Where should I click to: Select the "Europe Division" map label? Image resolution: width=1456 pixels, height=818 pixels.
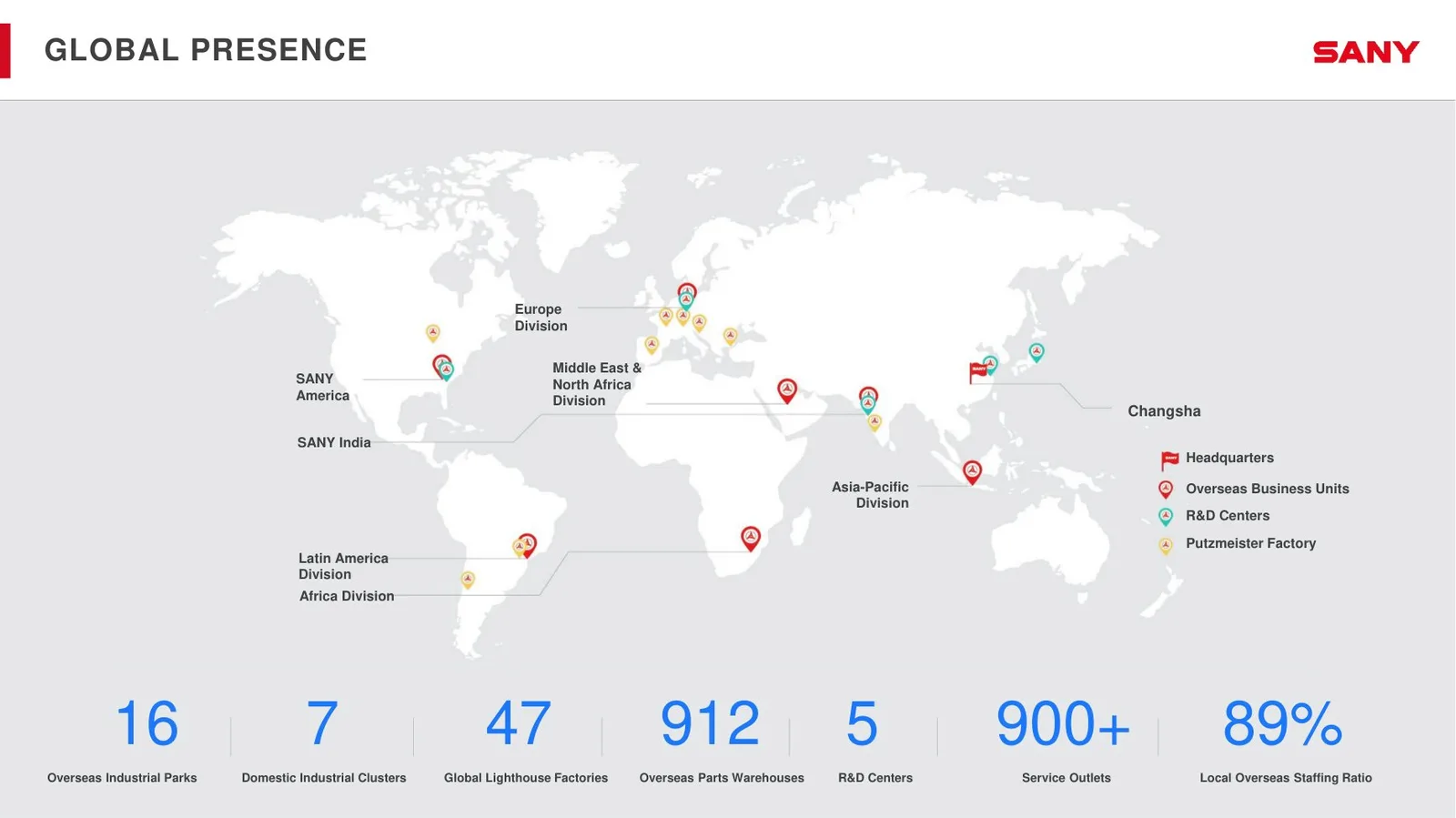click(x=541, y=318)
